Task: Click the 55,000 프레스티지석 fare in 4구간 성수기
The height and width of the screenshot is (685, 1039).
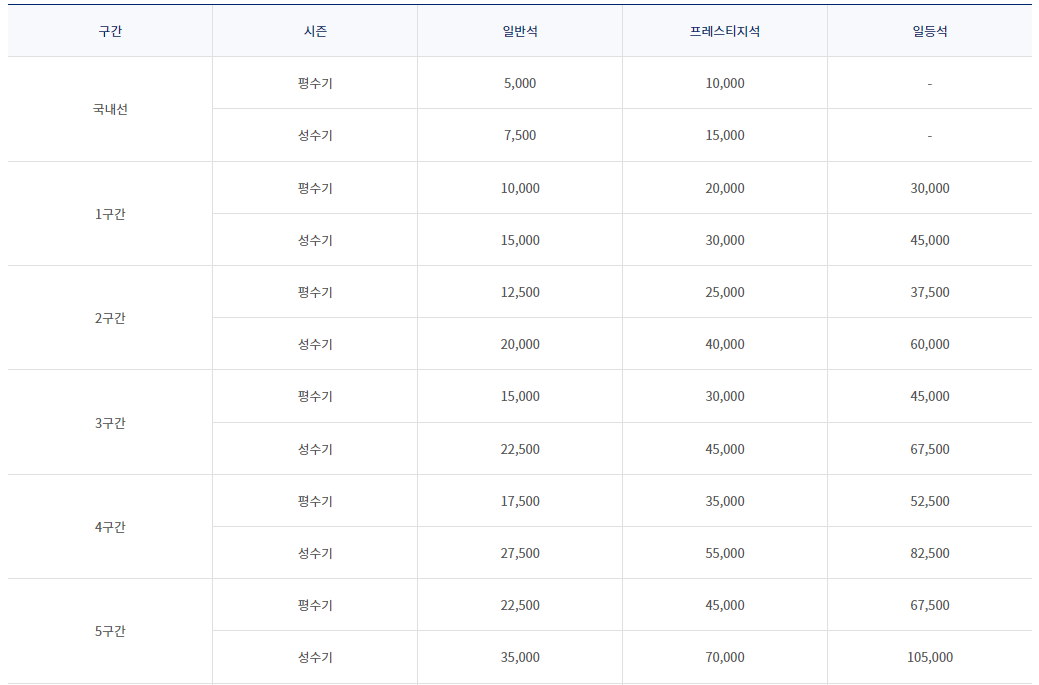Action: tap(724, 552)
